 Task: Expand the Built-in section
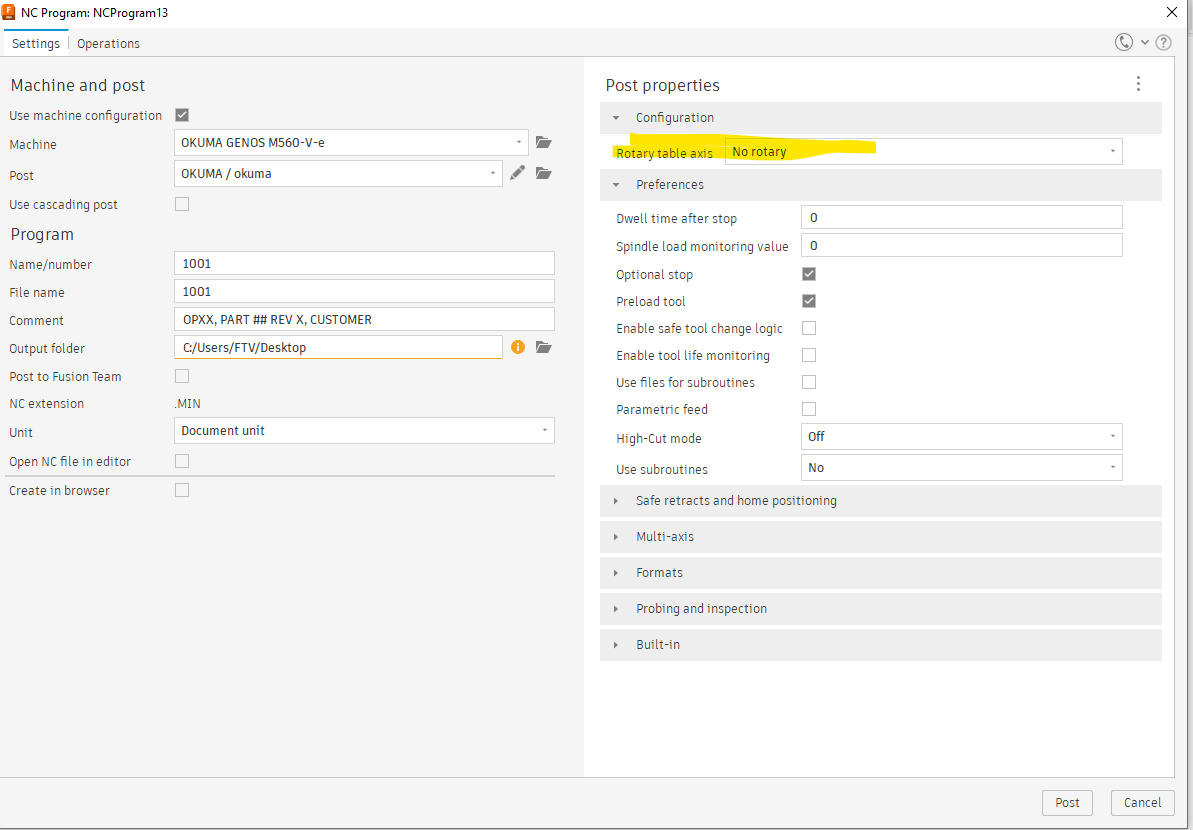click(880, 644)
